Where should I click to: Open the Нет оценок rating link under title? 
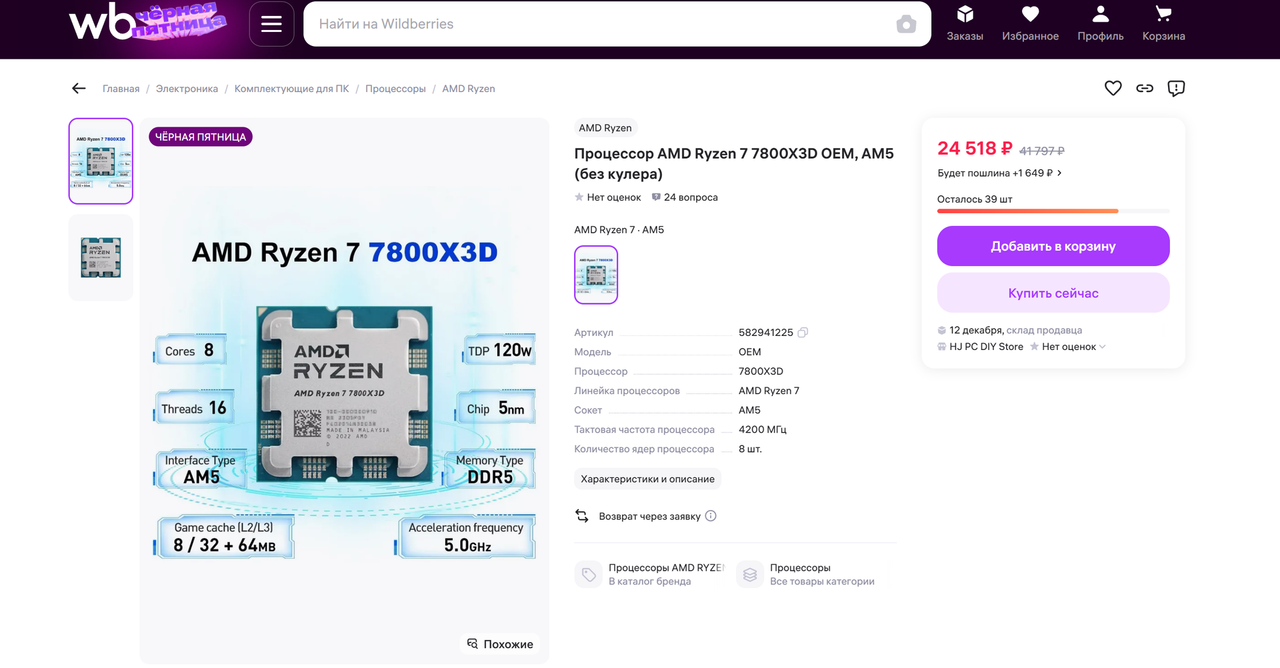point(607,197)
